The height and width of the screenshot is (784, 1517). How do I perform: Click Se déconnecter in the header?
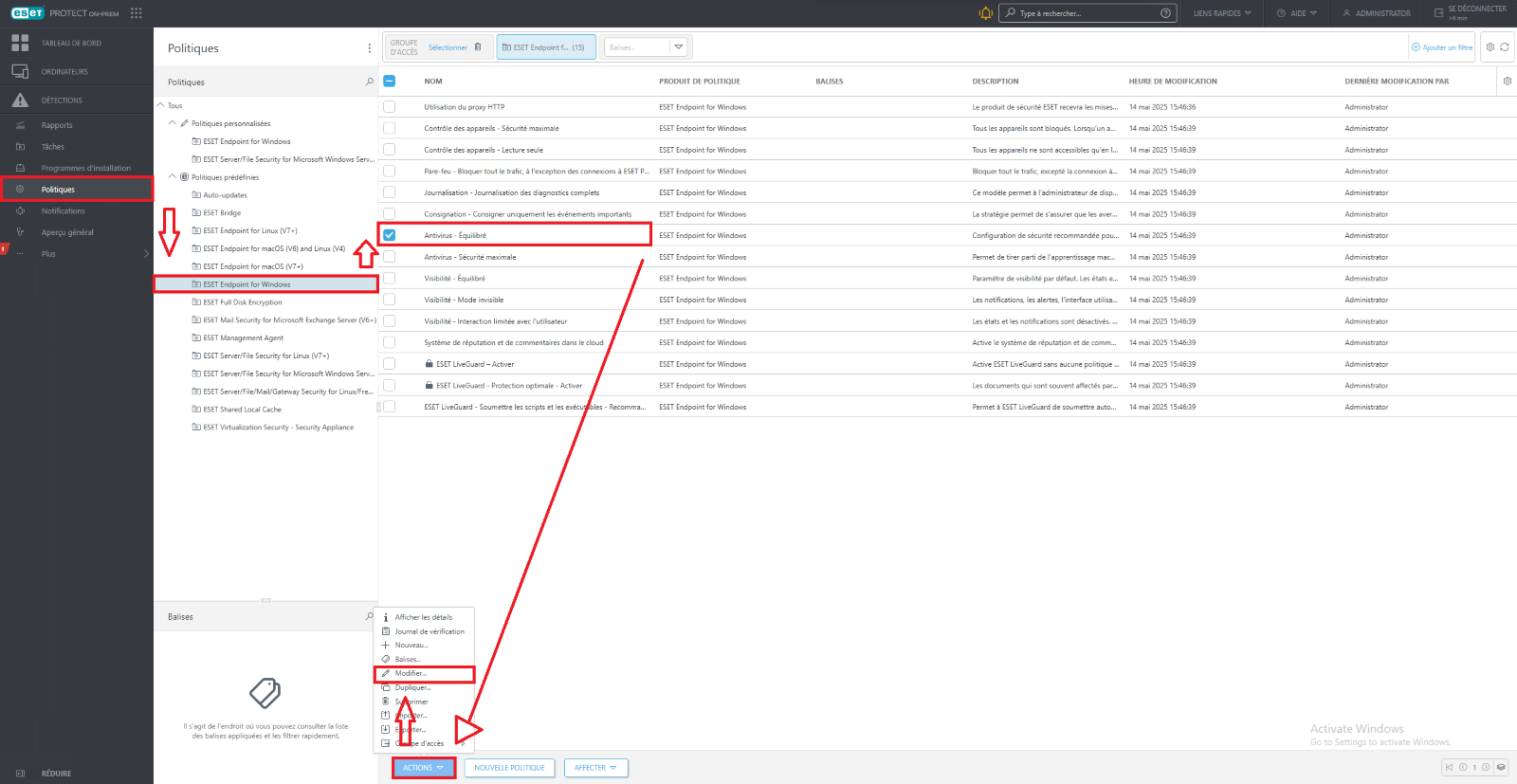tap(1477, 9)
